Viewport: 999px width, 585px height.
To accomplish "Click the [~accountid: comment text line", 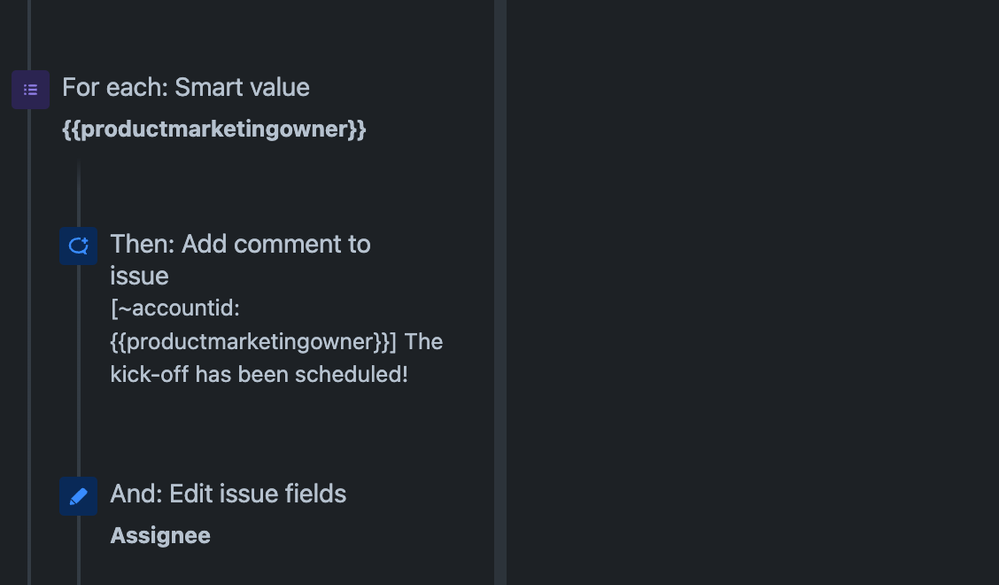I will (174, 309).
